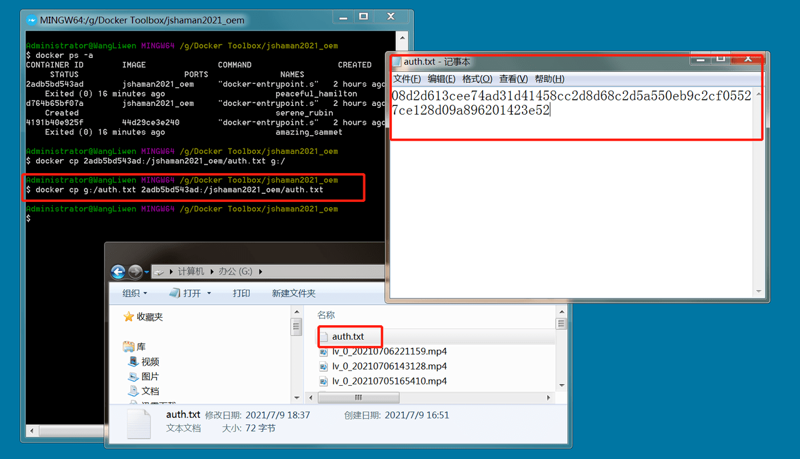
Task: Click the file list horizontal scroll left arrow
Action: [312, 397]
